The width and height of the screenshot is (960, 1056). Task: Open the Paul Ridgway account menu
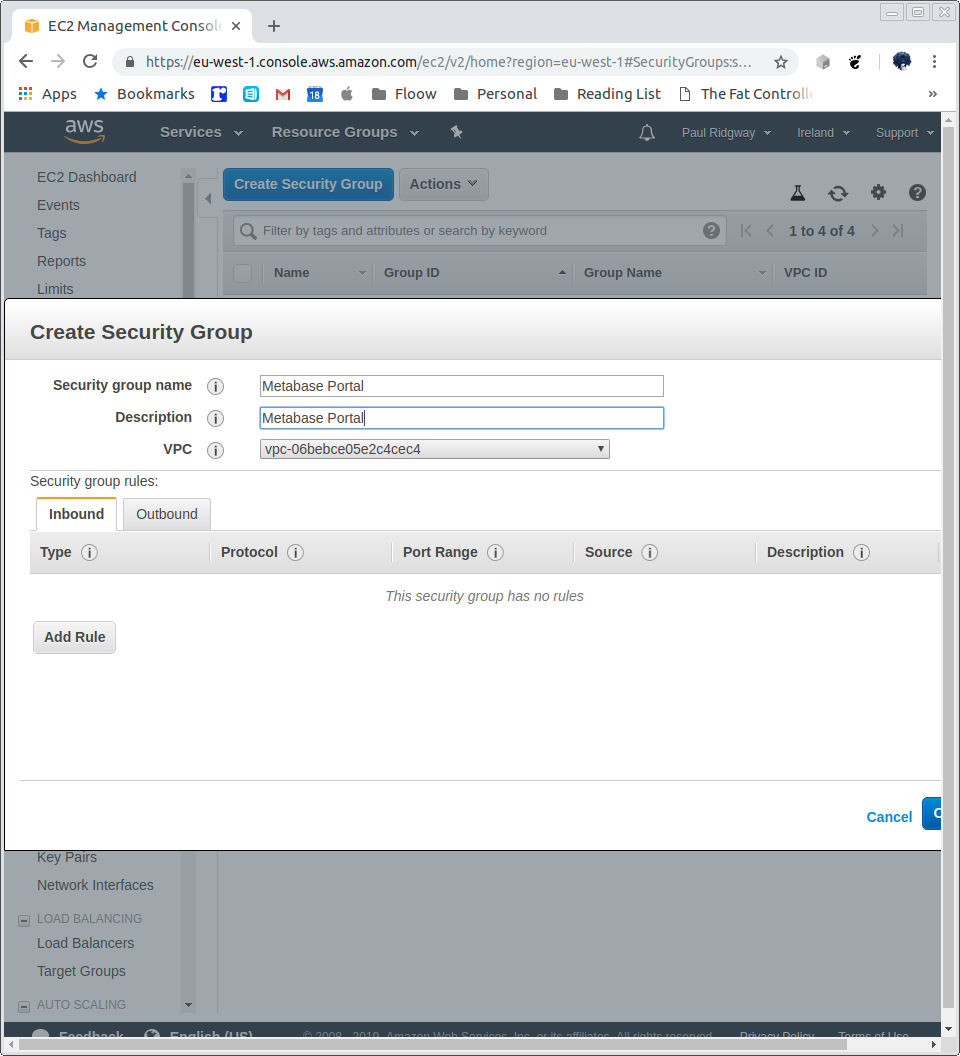tap(726, 133)
